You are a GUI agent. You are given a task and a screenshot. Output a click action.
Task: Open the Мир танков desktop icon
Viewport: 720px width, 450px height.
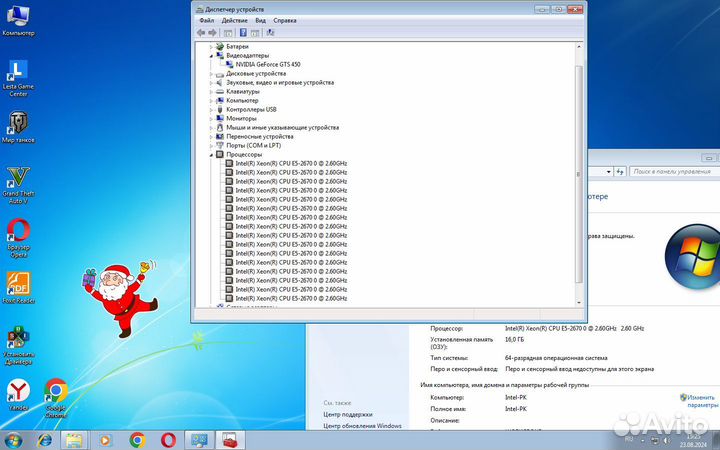(17, 124)
